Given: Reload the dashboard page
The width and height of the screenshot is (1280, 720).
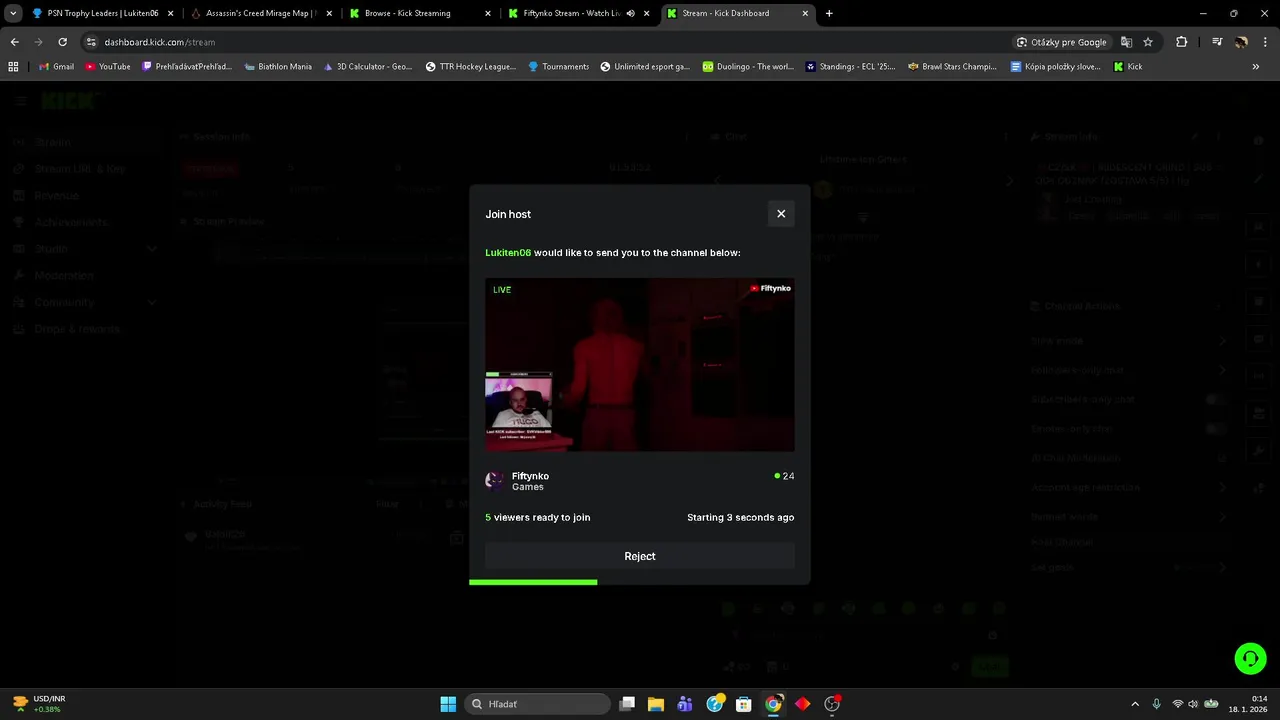Looking at the screenshot, I should click(62, 42).
